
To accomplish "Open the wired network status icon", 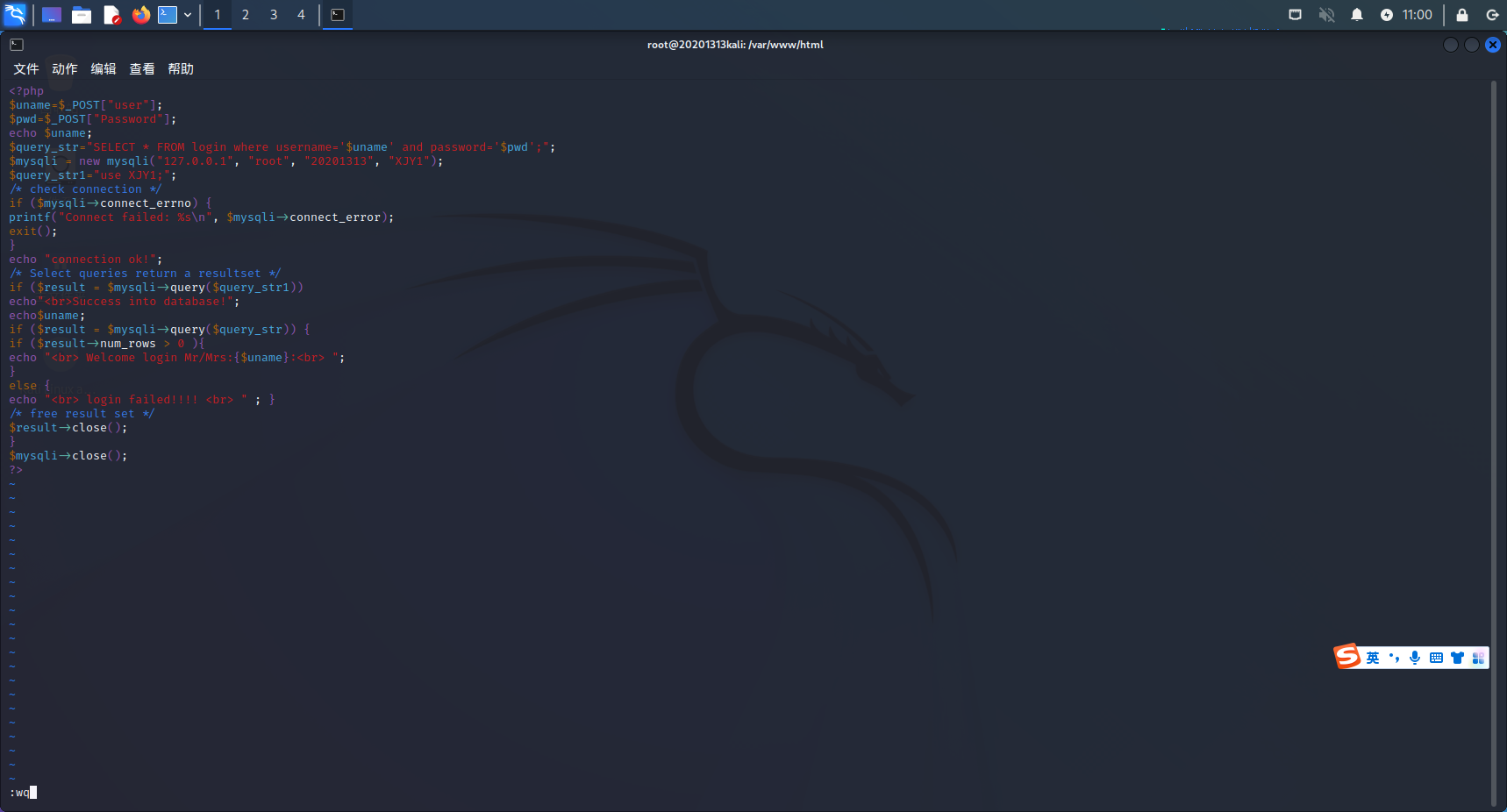I will (1295, 15).
